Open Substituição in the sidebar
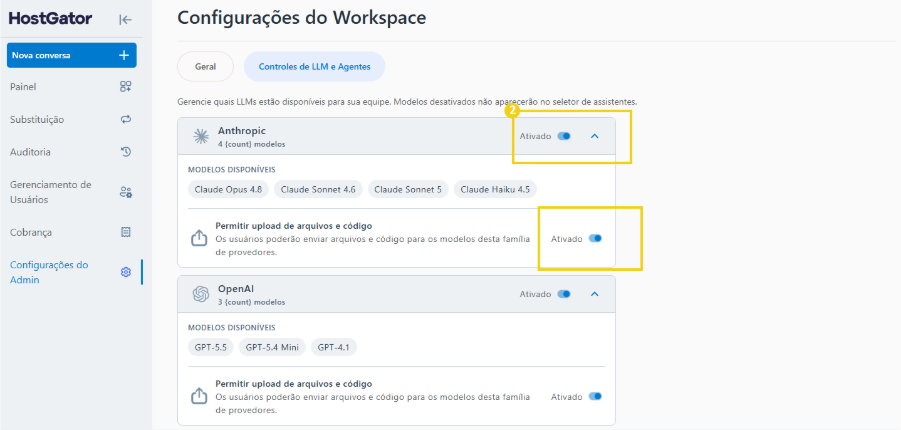901x430 pixels. pyautogui.click(x=72, y=120)
